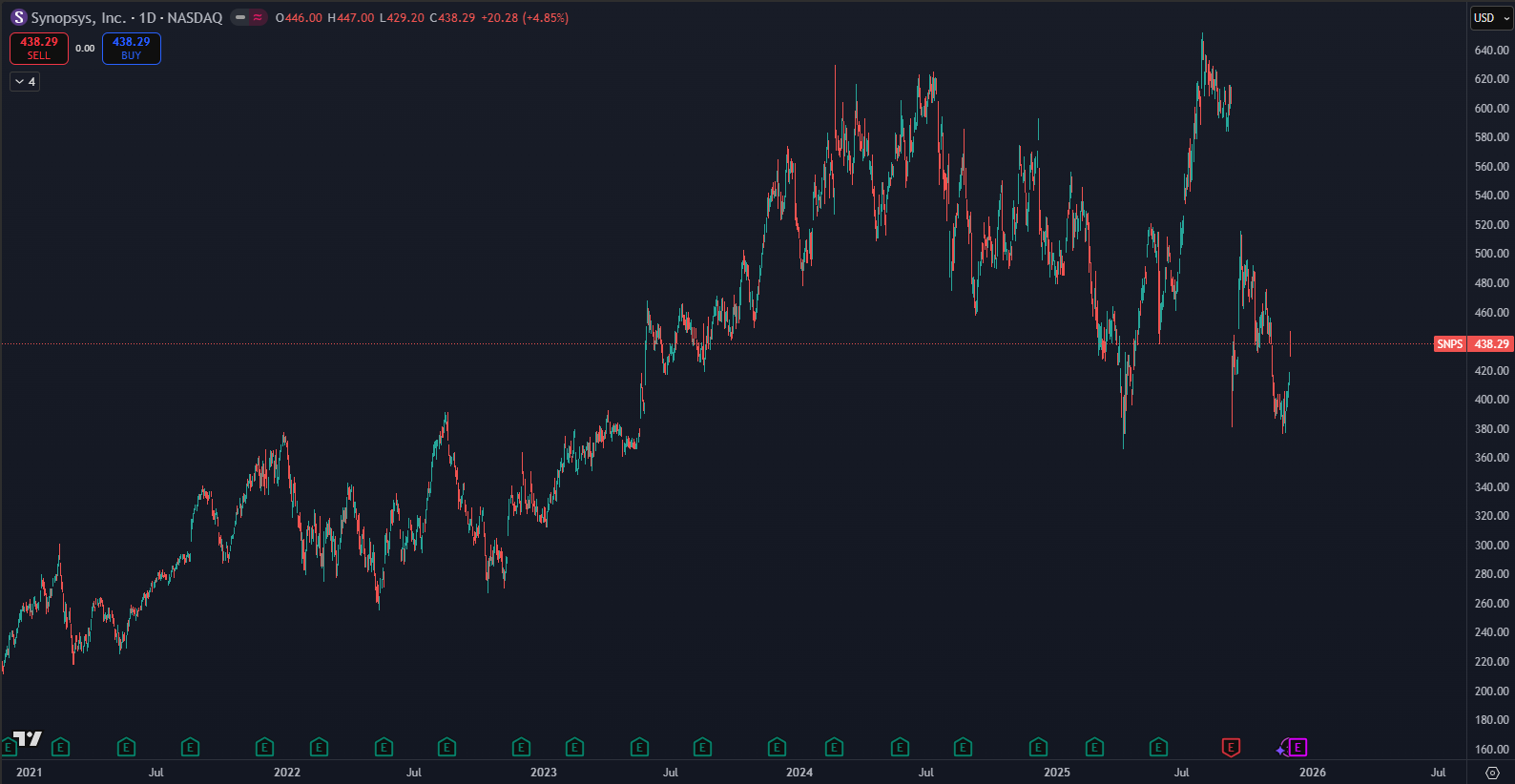Screen dimensions: 1515x784
Task: Click the 2023 label on the time axis
Action: 544,773
